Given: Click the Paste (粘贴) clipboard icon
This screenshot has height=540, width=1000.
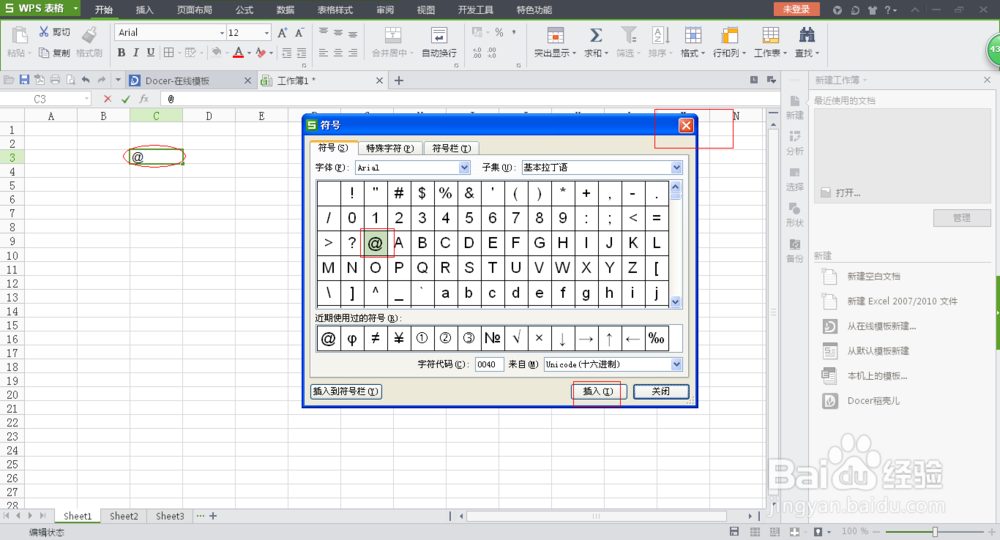Looking at the screenshot, I should coord(19,36).
